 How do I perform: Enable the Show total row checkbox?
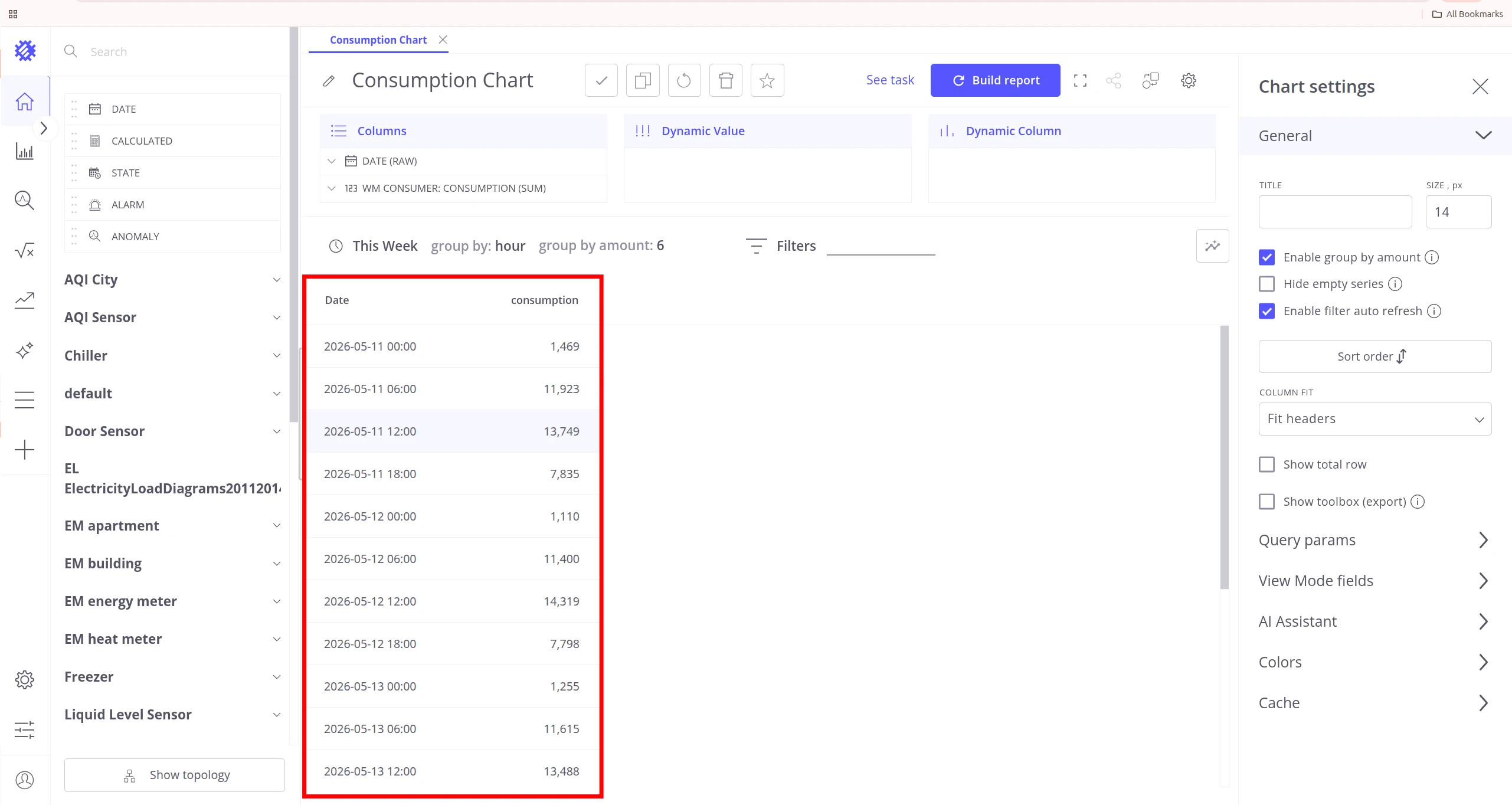(1266, 464)
